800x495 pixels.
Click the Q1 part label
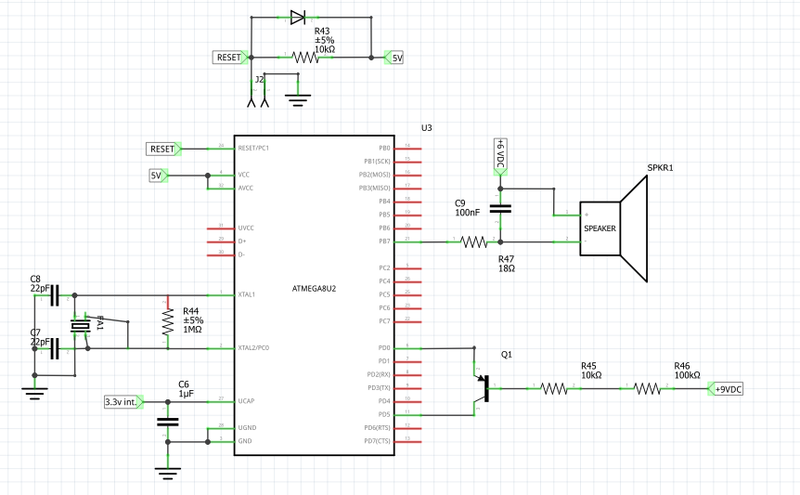click(x=506, y=354)
